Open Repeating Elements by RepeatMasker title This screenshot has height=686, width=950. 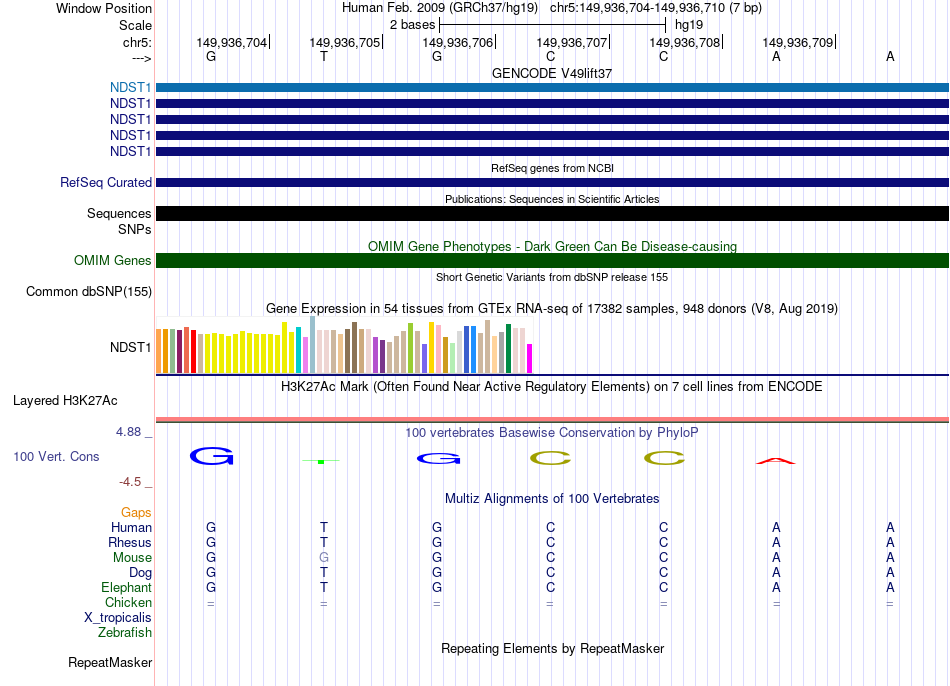(x=552, y=648)
